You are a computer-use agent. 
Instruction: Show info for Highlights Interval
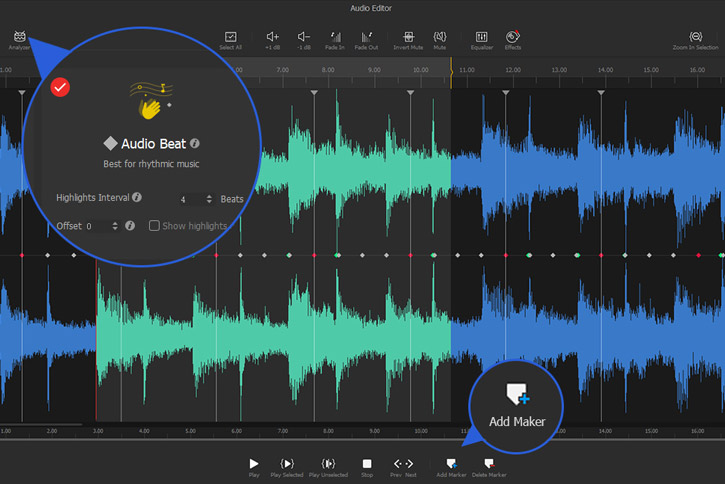(137, 198)
